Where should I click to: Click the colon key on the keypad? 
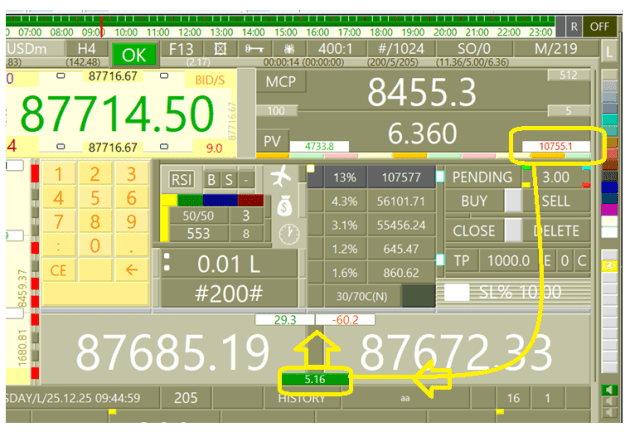(58, 246)
